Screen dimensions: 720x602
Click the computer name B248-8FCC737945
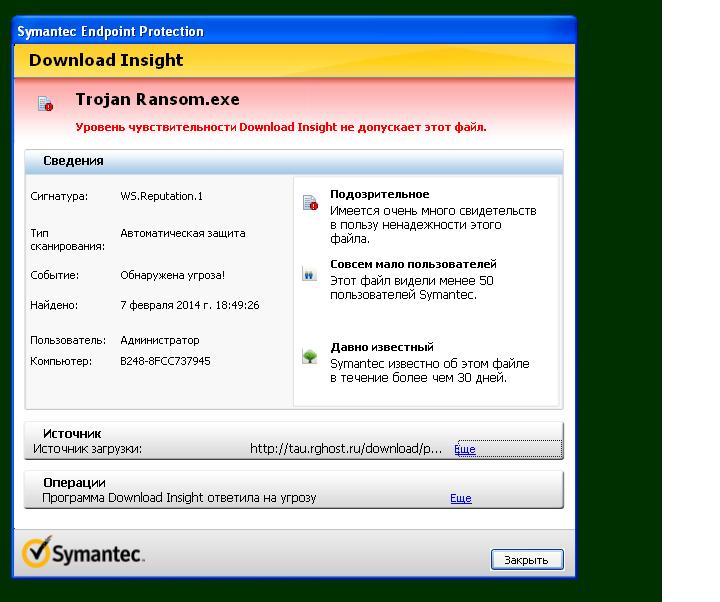[165, 361]
